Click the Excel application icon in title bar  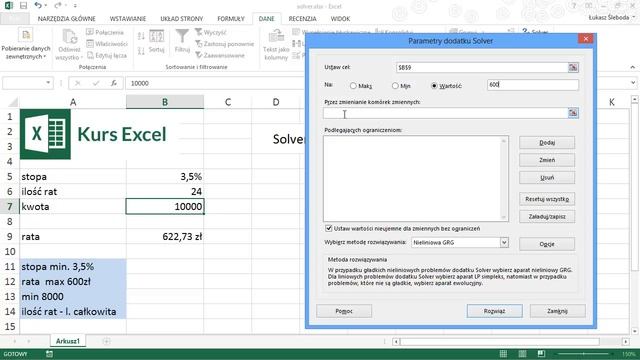8,5
